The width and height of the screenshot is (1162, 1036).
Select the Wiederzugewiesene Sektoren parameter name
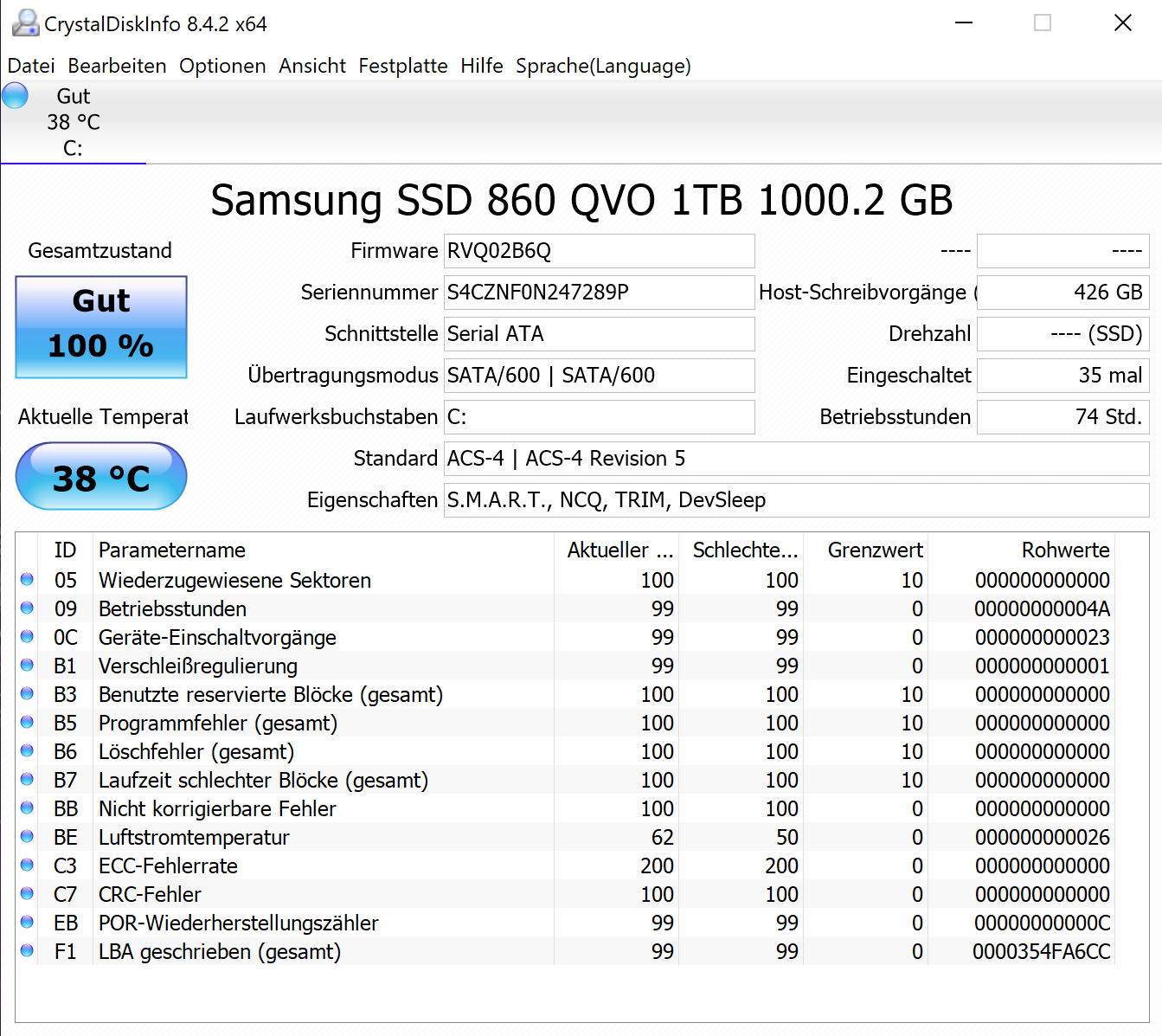[x=234, y=581]
